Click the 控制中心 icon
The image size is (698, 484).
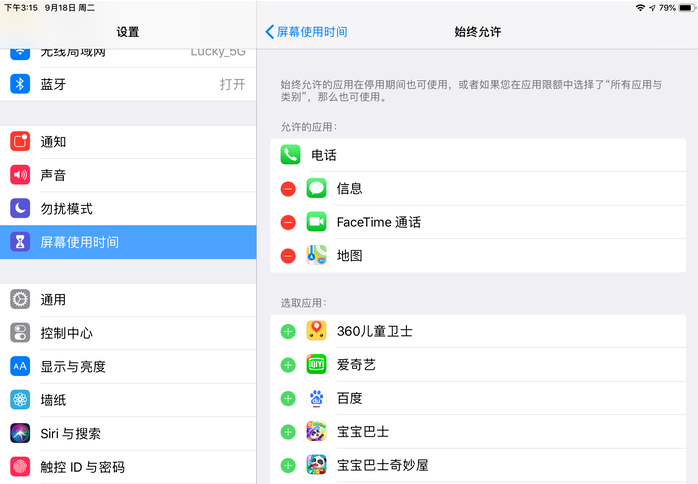[x=20, y=333]
